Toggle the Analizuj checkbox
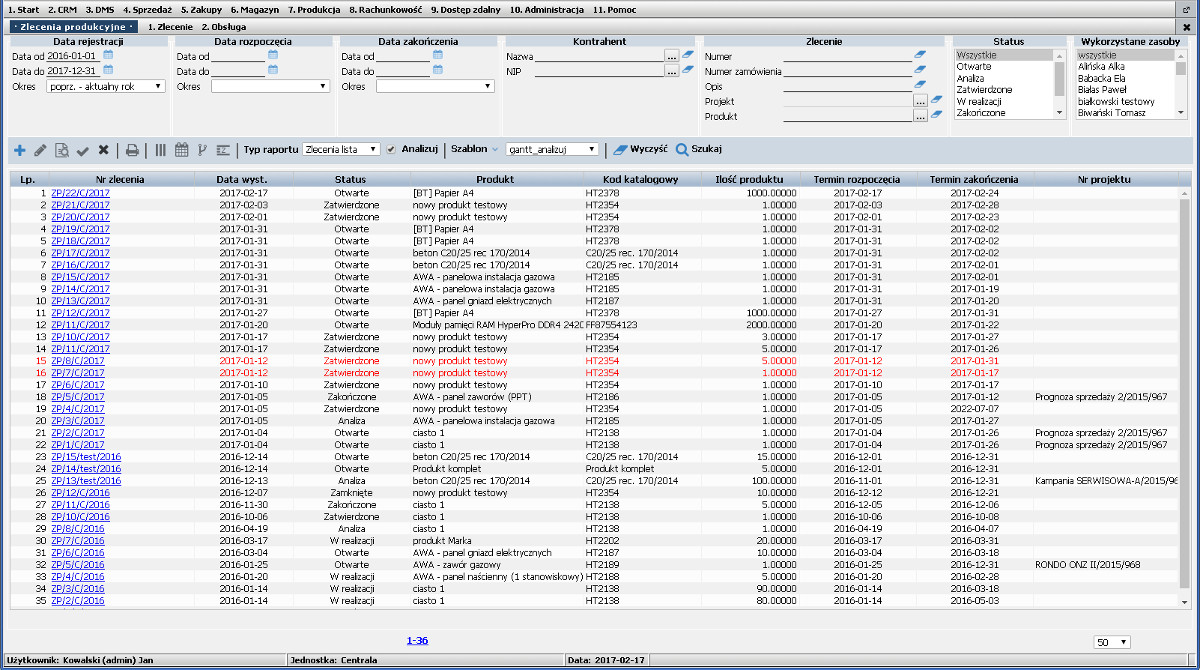Viewport: 1200px width, 670px height. click(x=392, y=149)
